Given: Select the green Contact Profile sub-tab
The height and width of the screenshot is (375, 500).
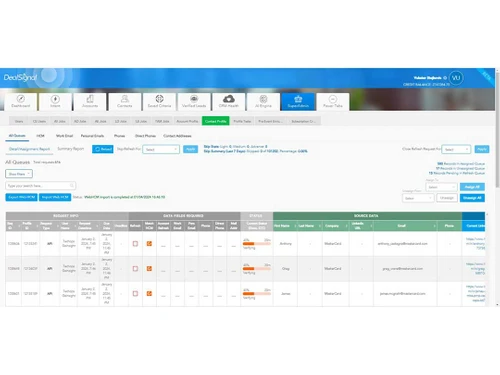Looking at the screenshot, I should (216, 121).
